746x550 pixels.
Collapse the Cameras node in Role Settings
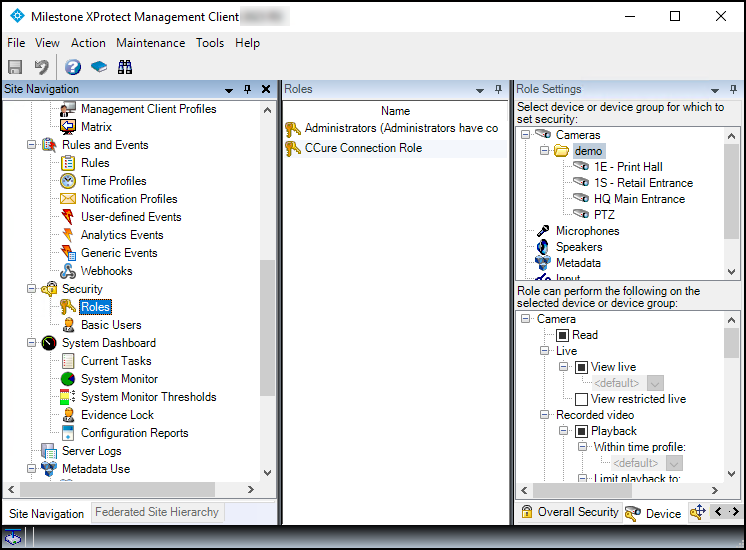[x=525, y=135]
